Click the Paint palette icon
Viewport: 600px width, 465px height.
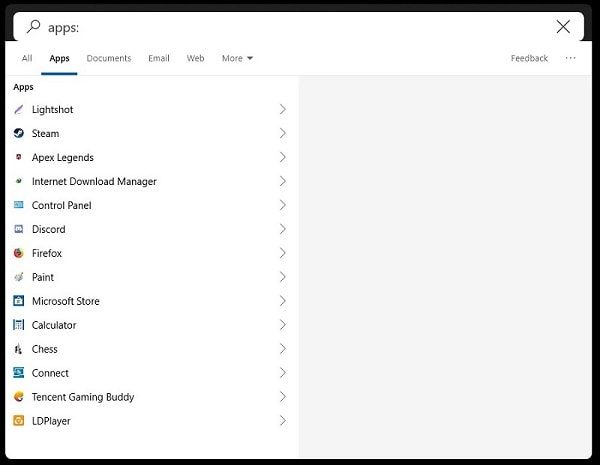click(18, 277)
